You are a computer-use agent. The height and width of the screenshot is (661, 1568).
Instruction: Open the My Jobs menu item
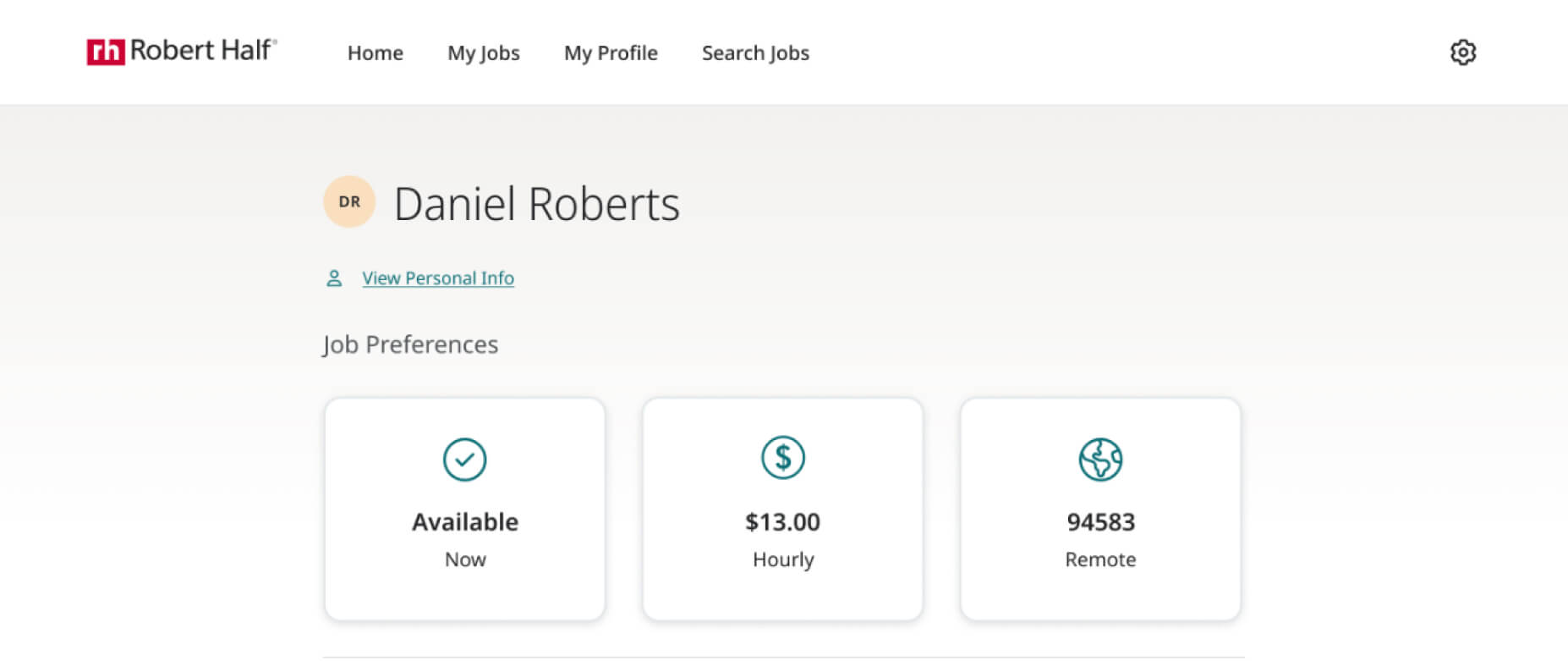coord(484,53)
